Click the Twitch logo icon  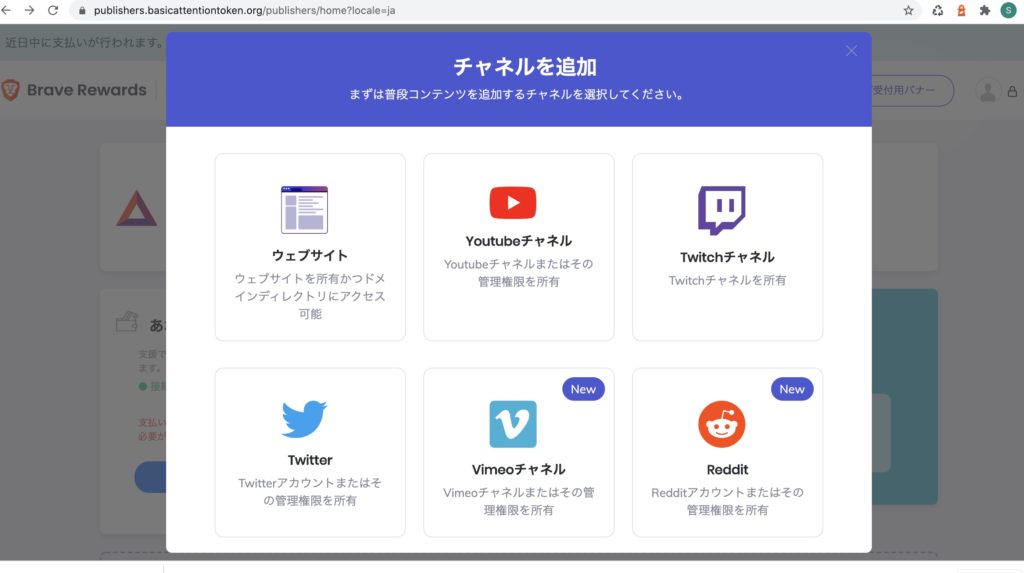tap(722, 210)
